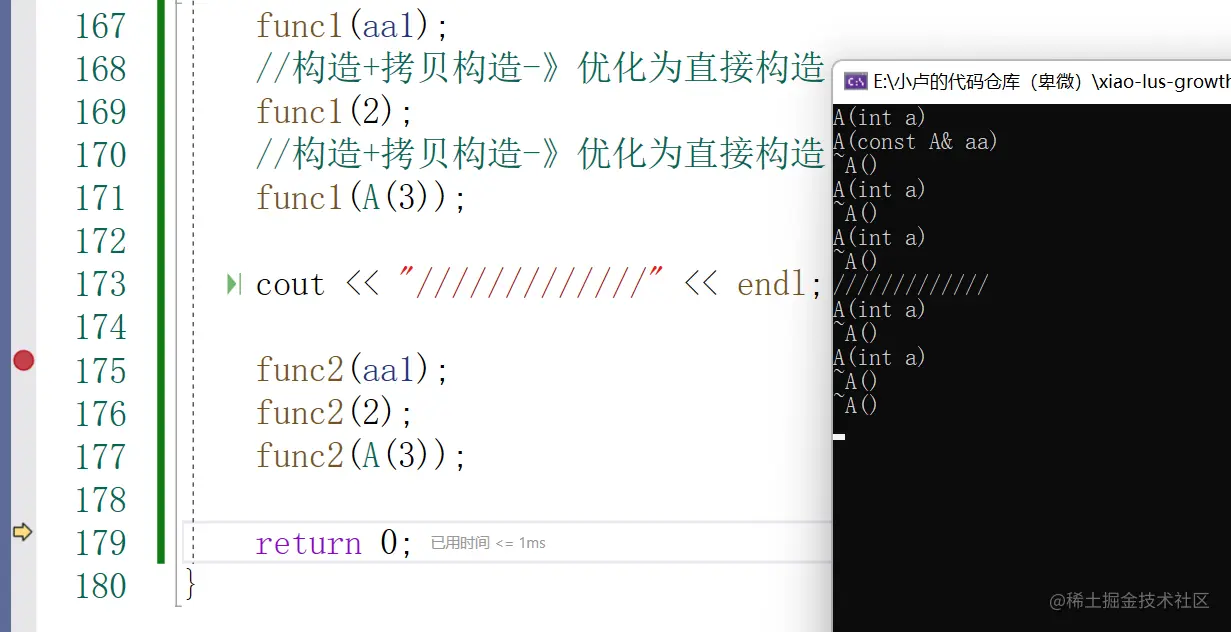
Task: Click the console window's title bar icon
Action: tap(855, 81)
